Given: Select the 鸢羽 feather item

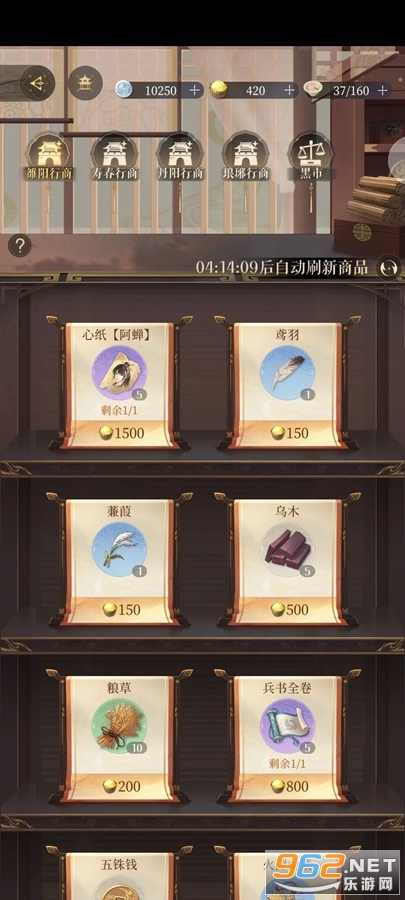Looking at the screenshot, I should tap(287, 382).
